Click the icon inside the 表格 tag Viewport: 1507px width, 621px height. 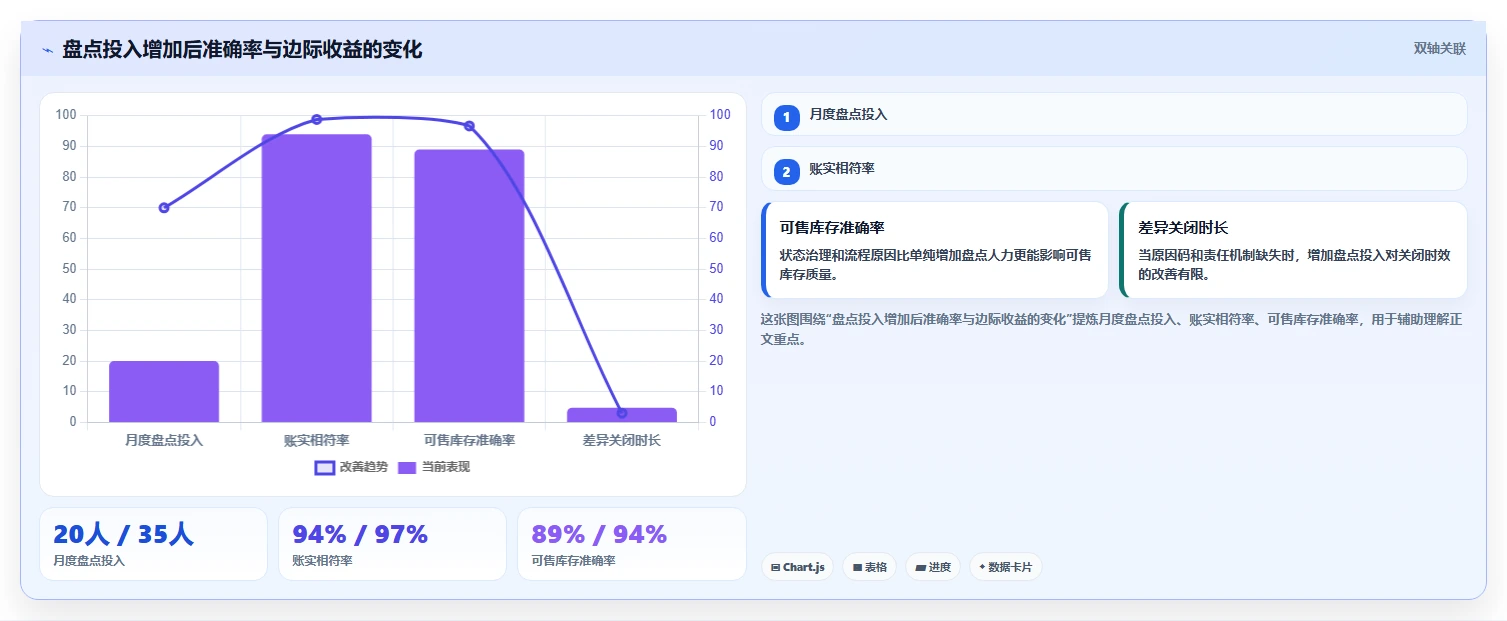point(857,567)
